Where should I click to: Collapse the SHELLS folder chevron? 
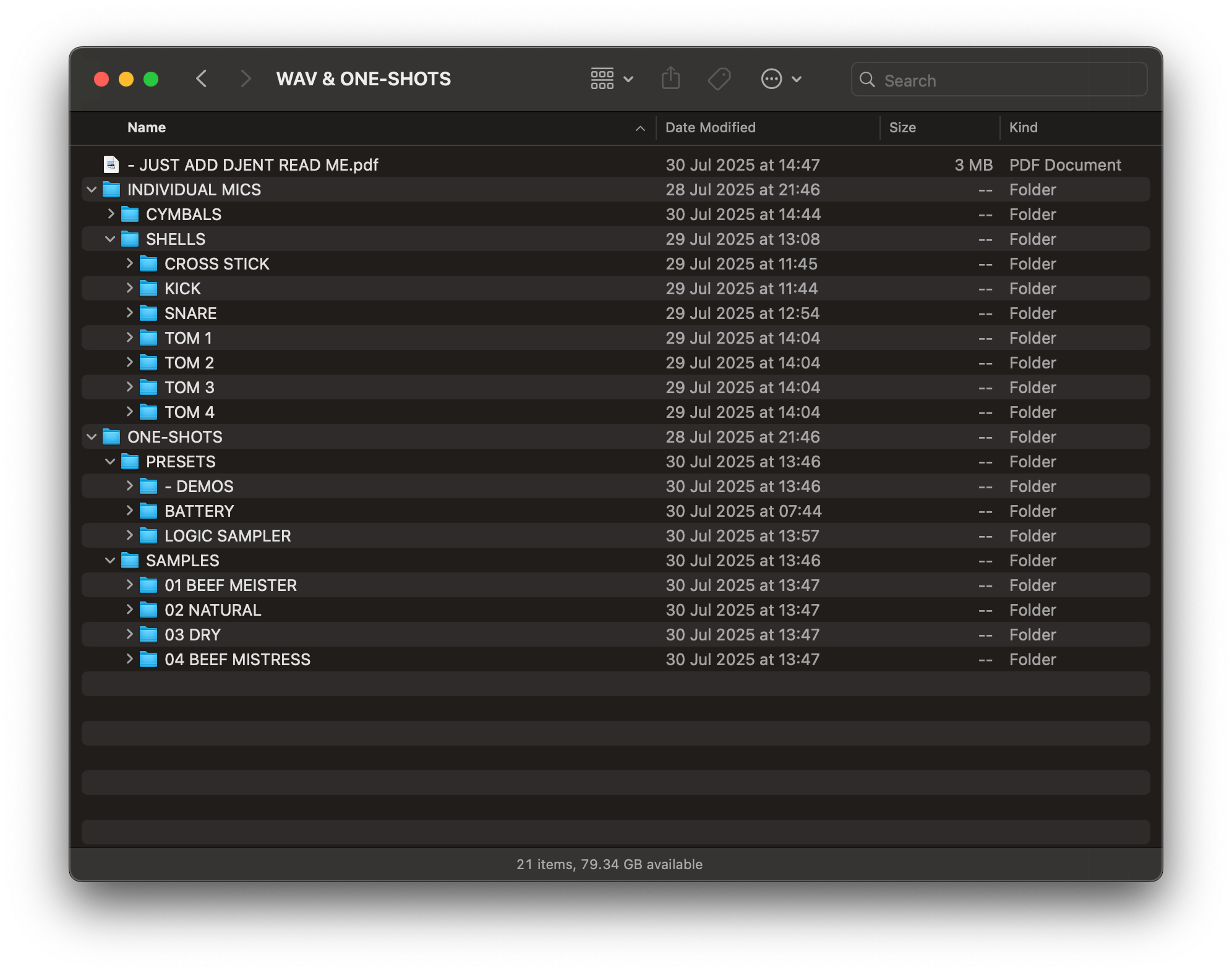[x=110, y=239]
